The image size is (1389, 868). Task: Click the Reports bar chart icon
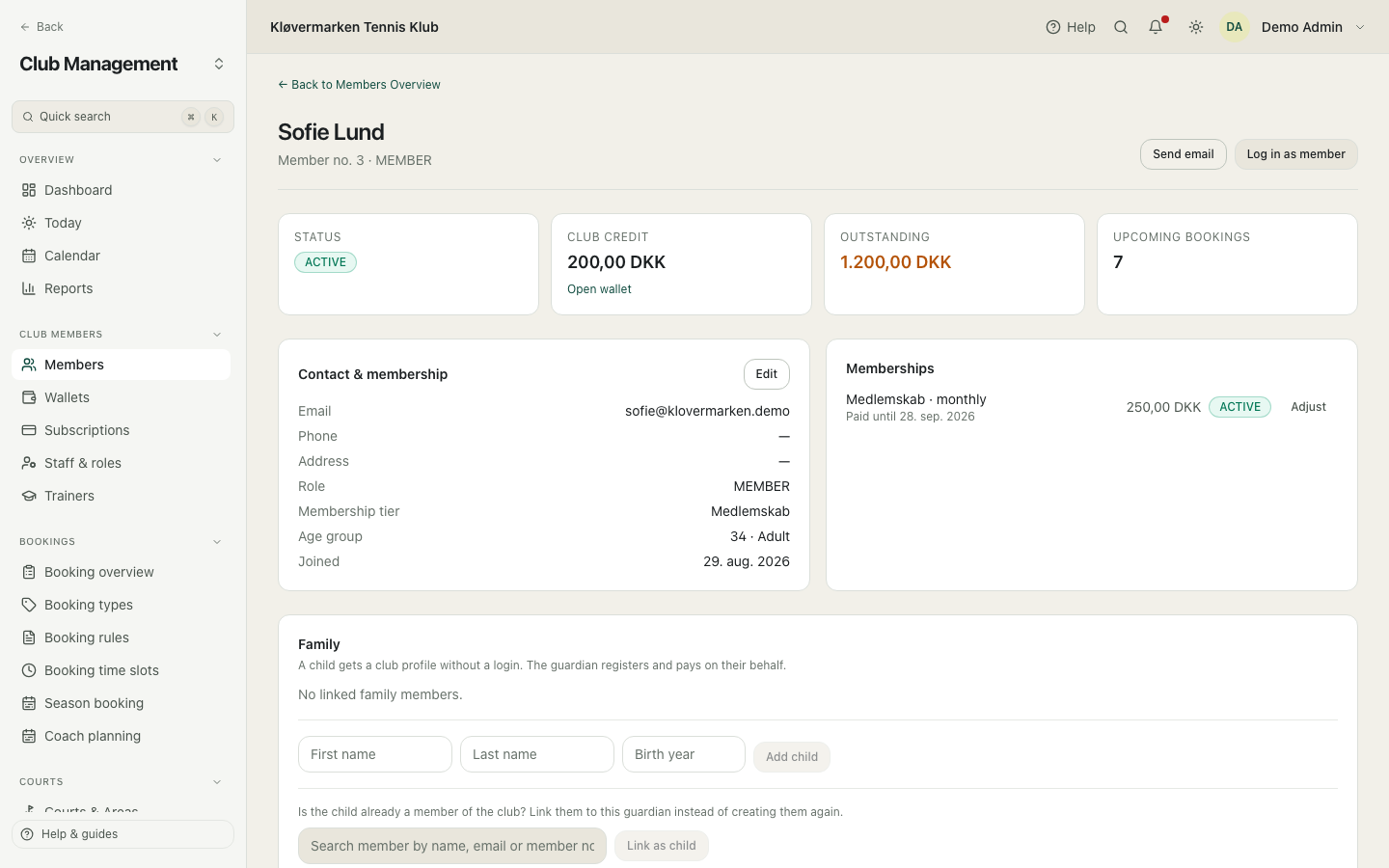(x=29, y=288)
